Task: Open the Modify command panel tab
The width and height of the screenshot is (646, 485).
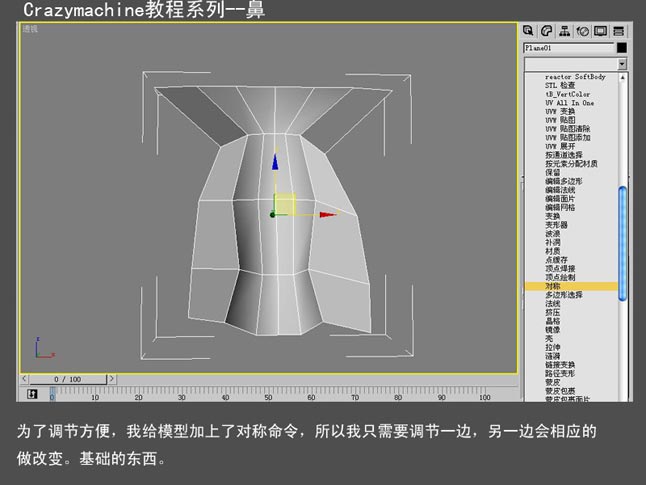Action: 547,31
